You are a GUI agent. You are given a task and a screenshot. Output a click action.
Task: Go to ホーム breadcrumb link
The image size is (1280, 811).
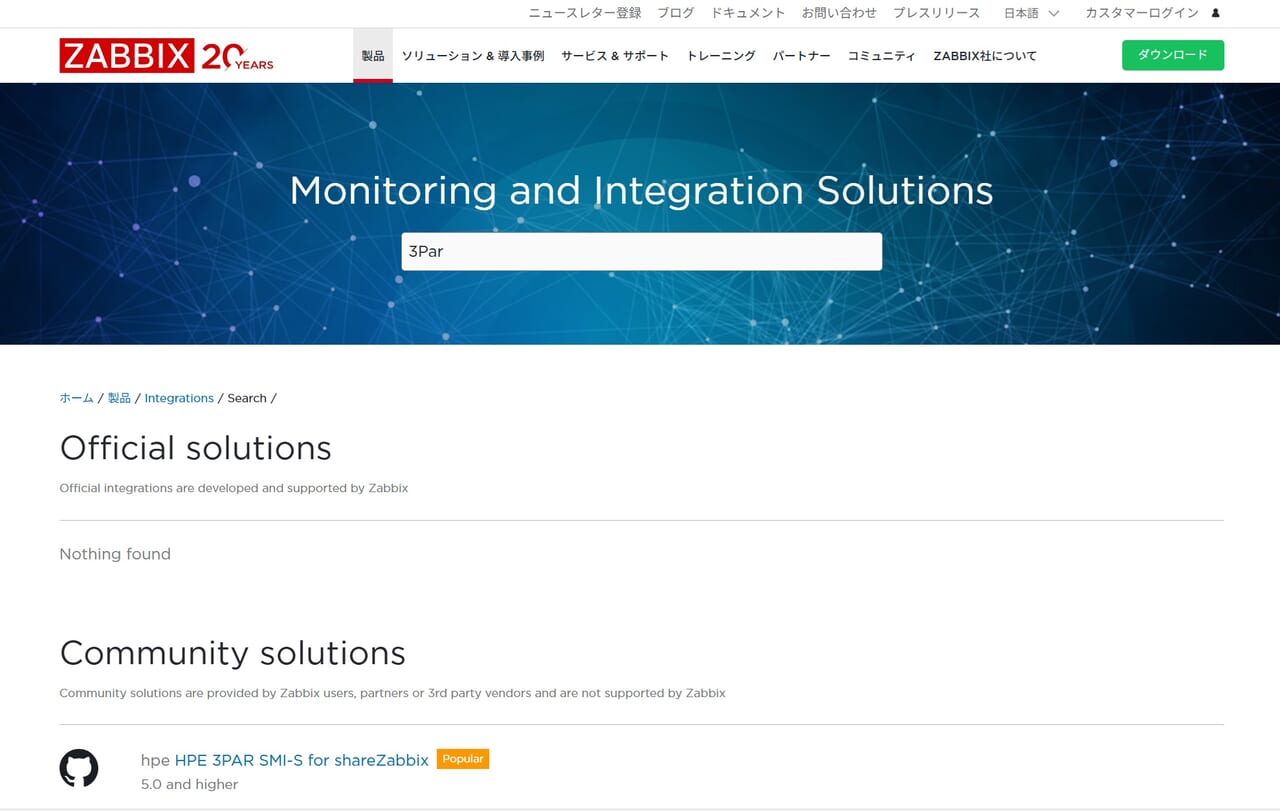pos(76,398)
